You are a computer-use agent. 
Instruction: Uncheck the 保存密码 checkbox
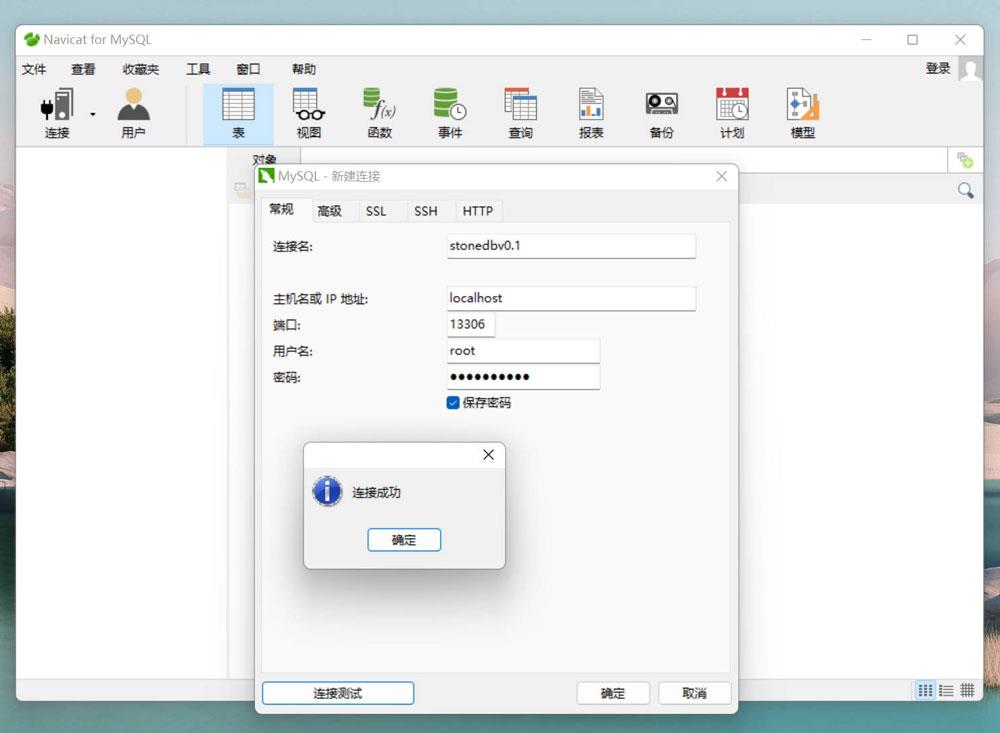point(453,403)
